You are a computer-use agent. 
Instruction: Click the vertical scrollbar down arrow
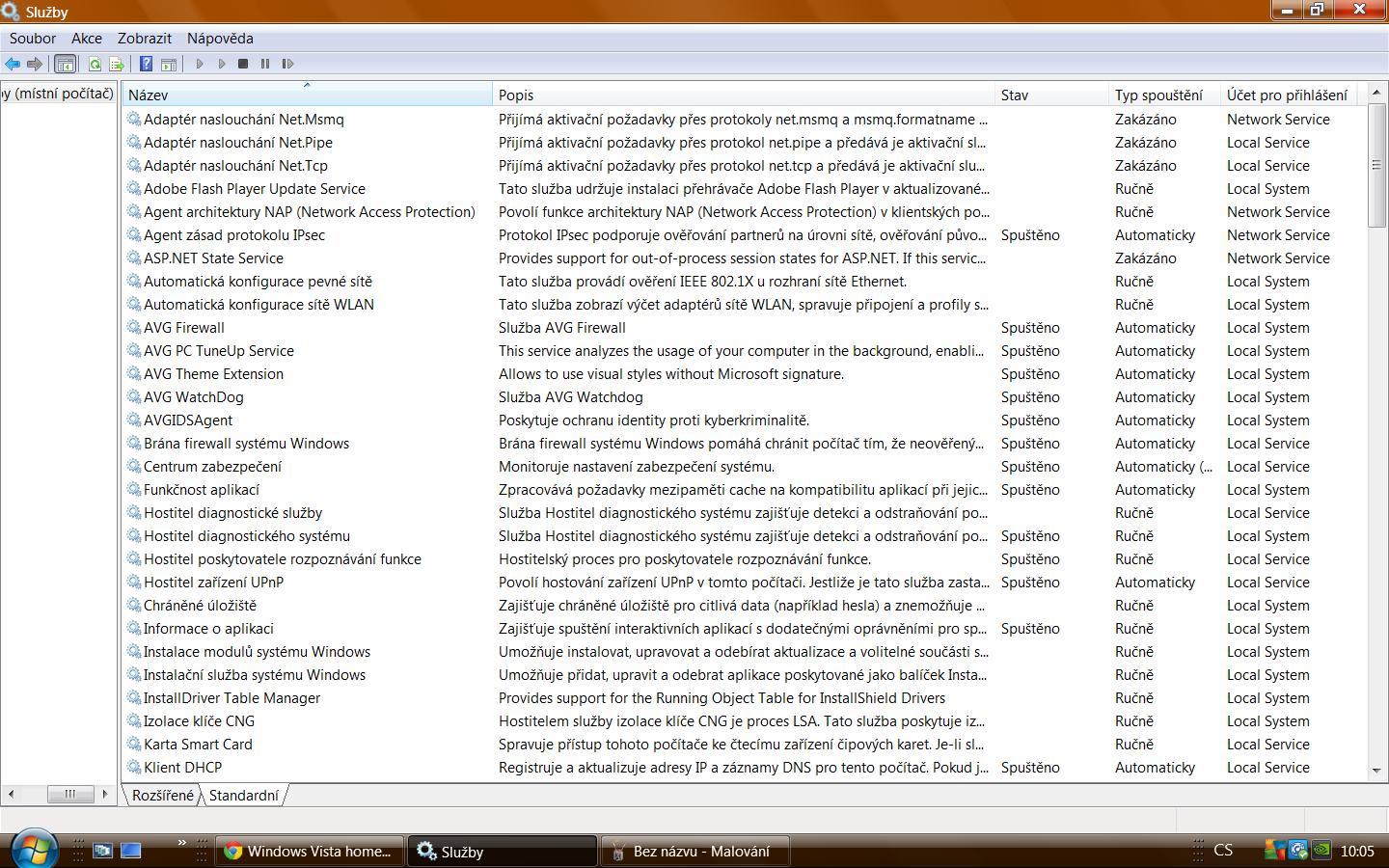coord(1376,771)
